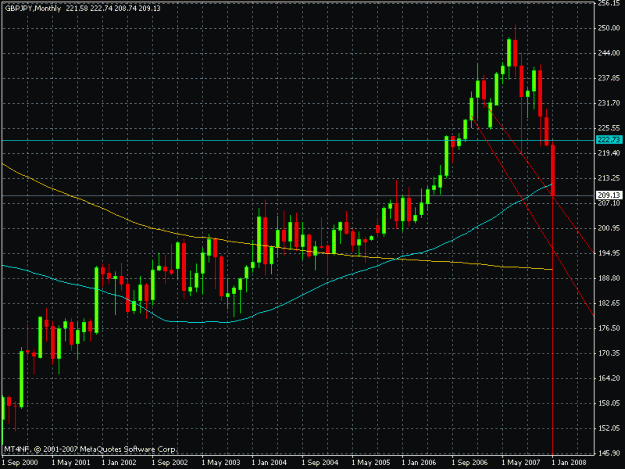The height and width of the screenshot is (469, 625).
Task: Click the 145.90 price axis label
Action: click(609, 453)
